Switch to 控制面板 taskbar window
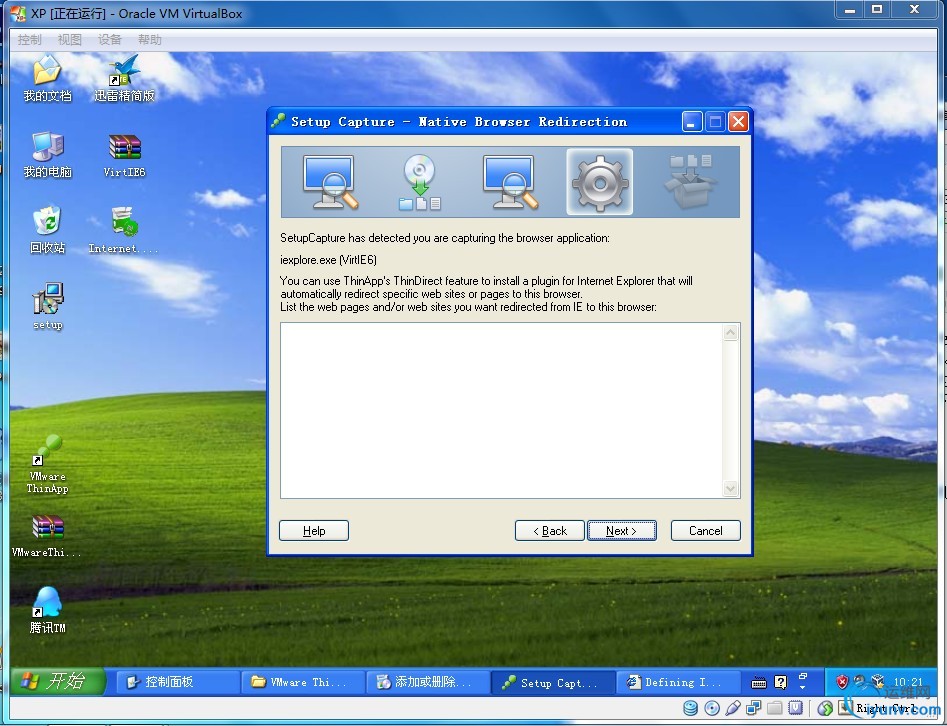Viewport: 947px width, 726px height. click(x=178, y=682)
